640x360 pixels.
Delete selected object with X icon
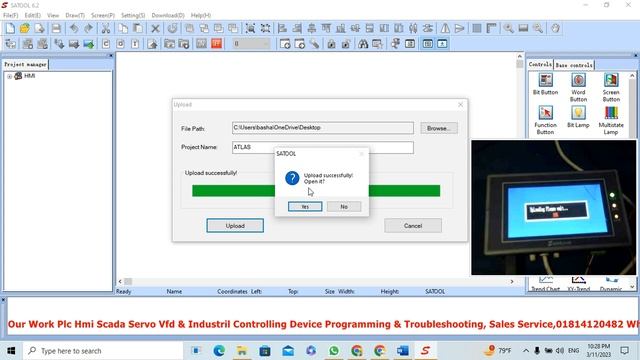[x=155, y=28]
